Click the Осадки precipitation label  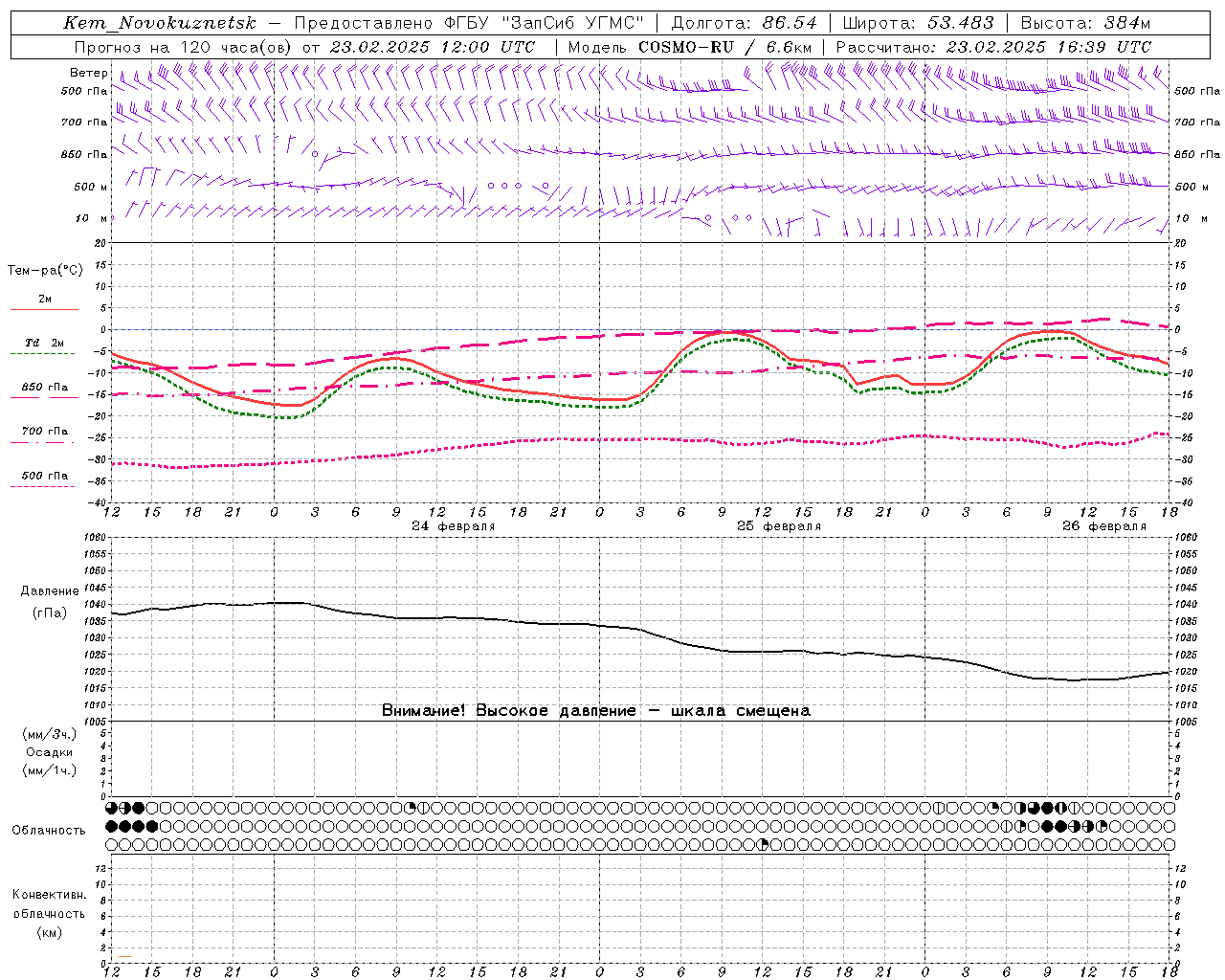[50, 752]
